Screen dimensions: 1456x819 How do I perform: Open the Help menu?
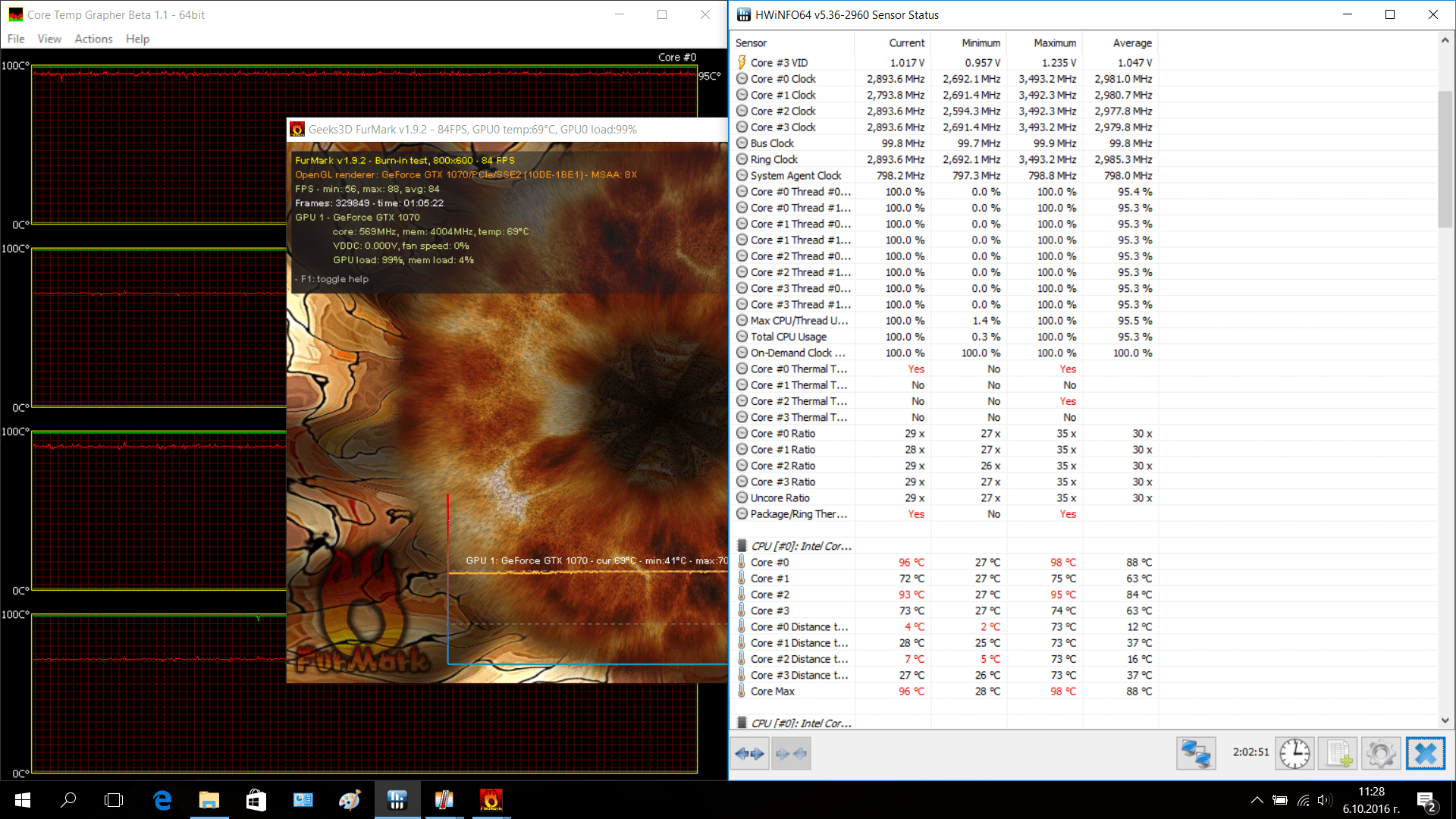(137, 39)
